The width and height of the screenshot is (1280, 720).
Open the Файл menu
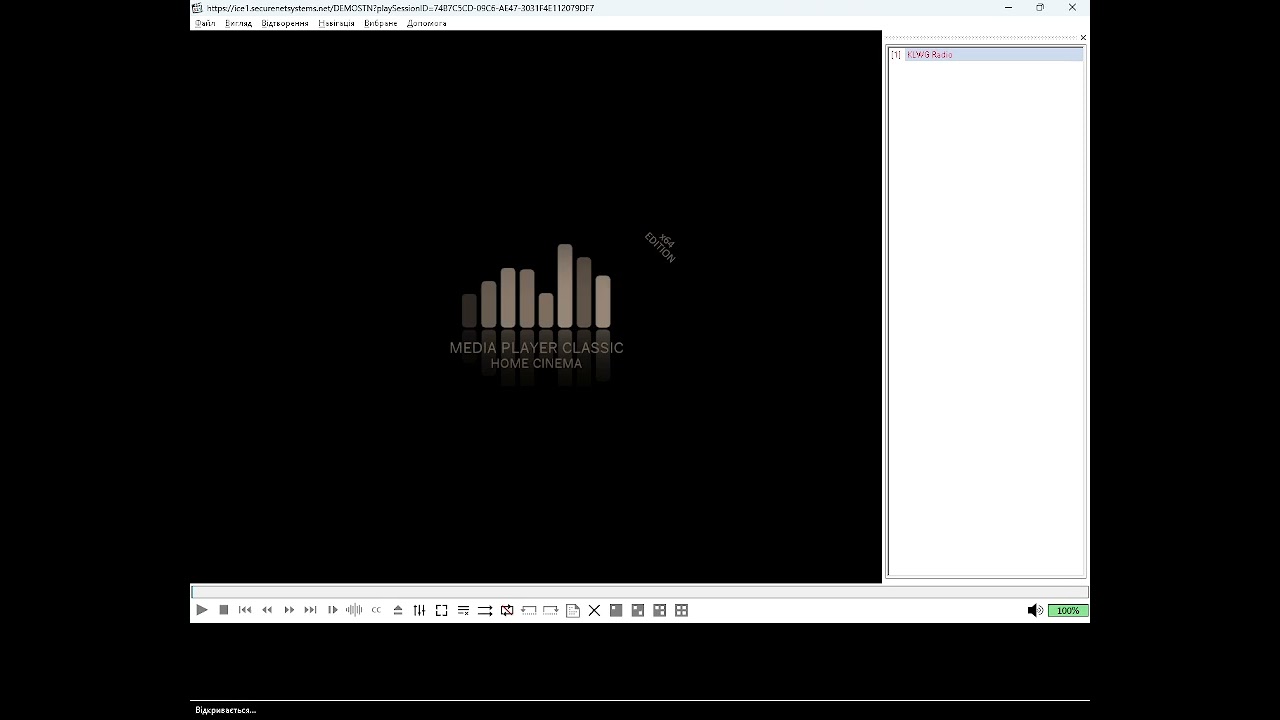(205, 23)
